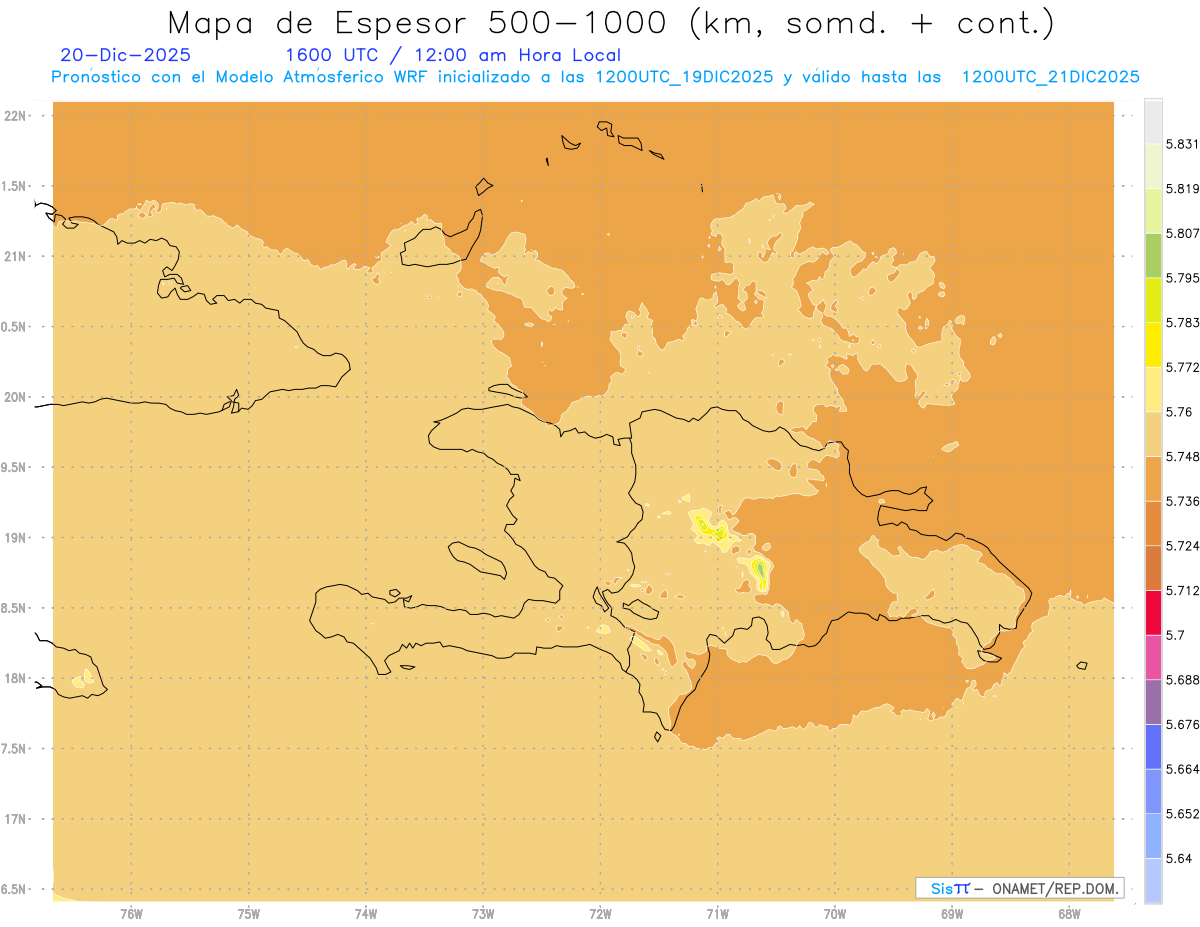Click the palest blue swatch below 5.64
The width and height of the screenshot is (1200, 927).
click(x=1153, y=880)
